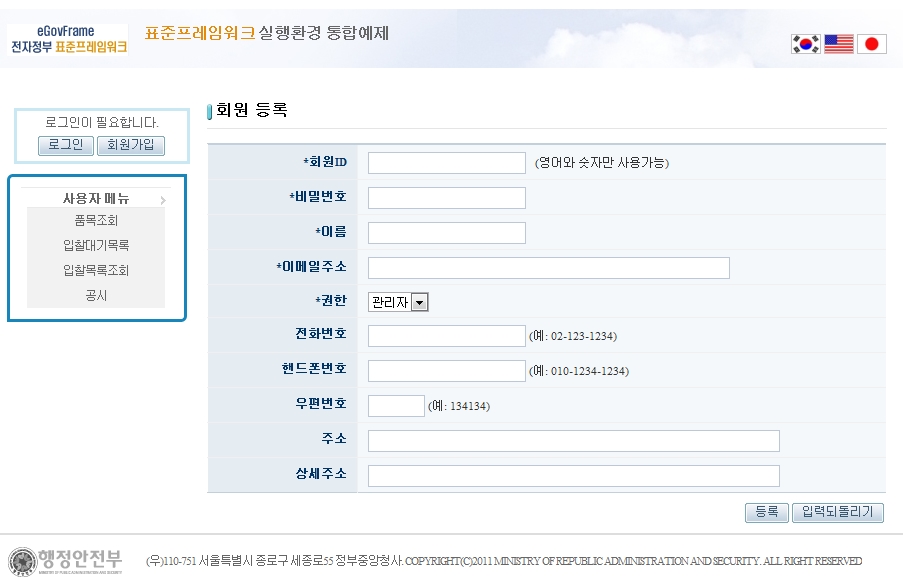Screen dimensions: 903x579
Task: Expand the 사용자 메뉴 arrow
Action: [162, 200]
